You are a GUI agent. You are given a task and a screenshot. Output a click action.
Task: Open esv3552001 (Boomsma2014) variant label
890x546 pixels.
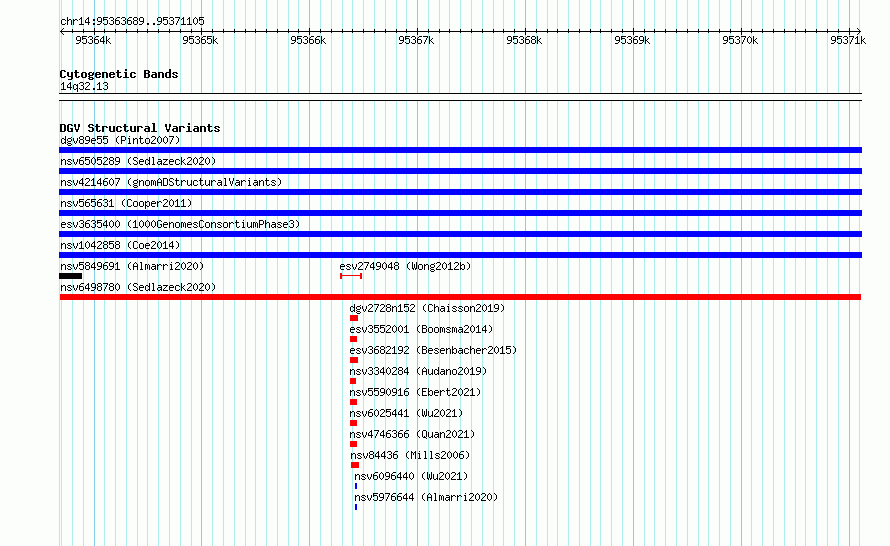tap(421, 329)
